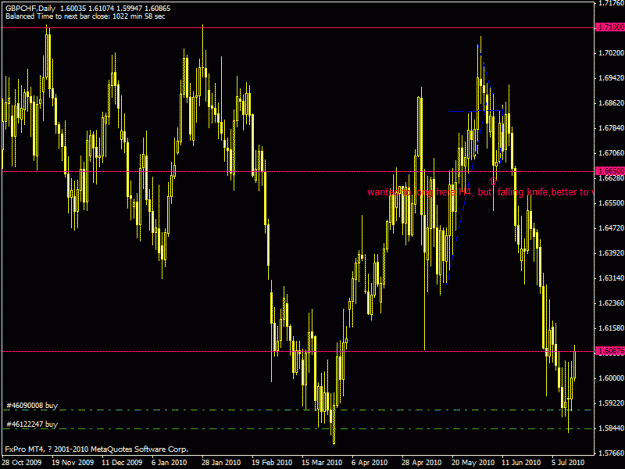Click the 1.60000 price scale value
The image size is (625, 469).
(x=611, y=378)
